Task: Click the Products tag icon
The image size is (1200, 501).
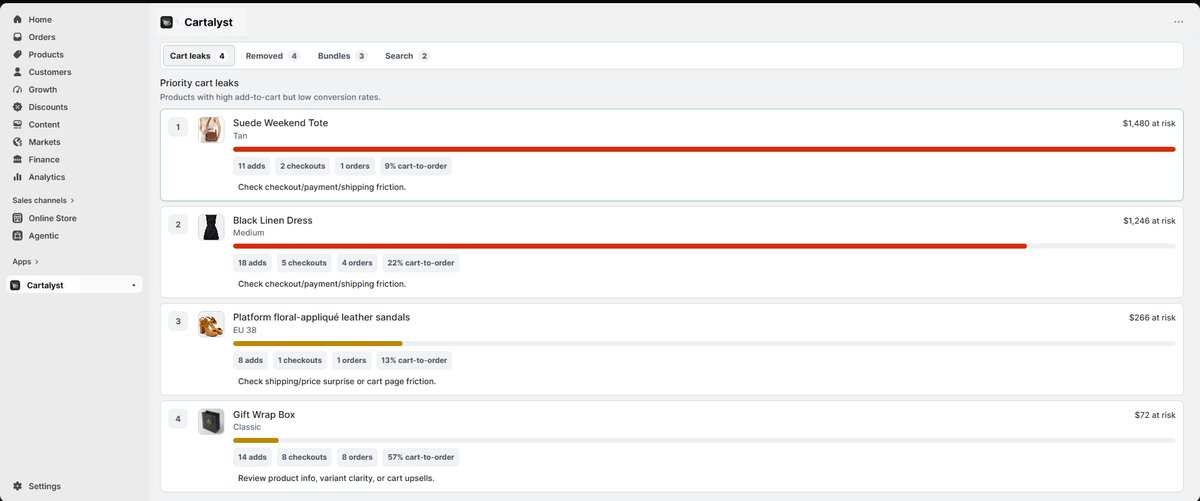Action: [x=17, y=54]
